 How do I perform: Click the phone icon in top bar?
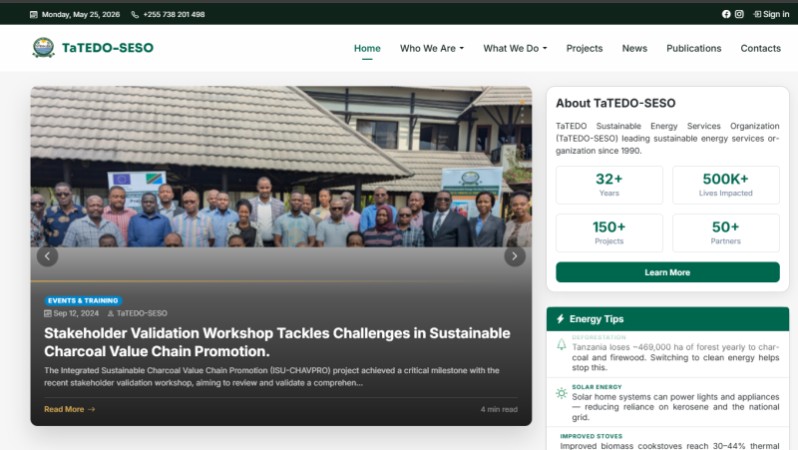click(x=135, y=14)
